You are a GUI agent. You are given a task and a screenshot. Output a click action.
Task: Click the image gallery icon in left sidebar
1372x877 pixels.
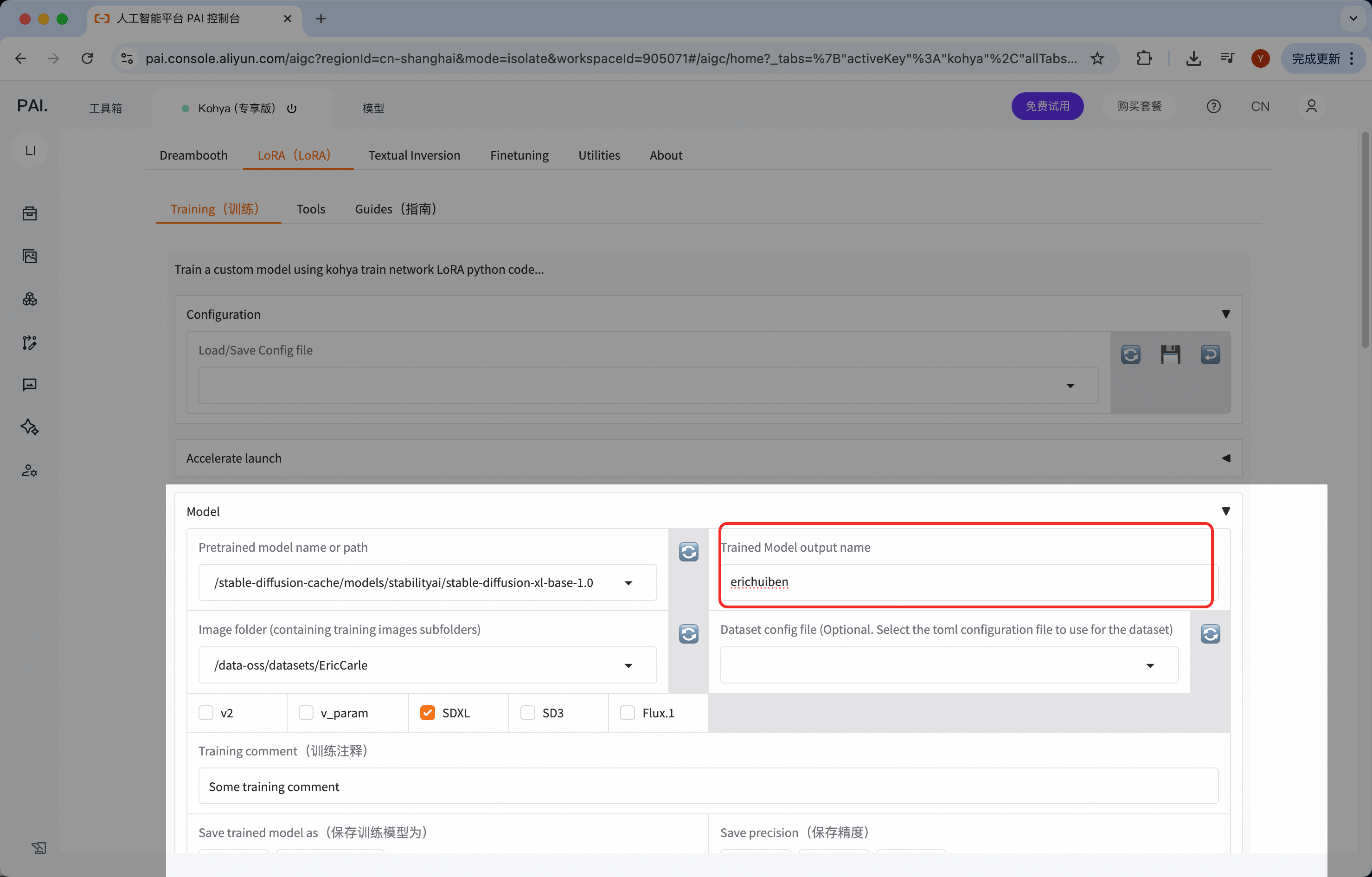click(x=30, y=257)
